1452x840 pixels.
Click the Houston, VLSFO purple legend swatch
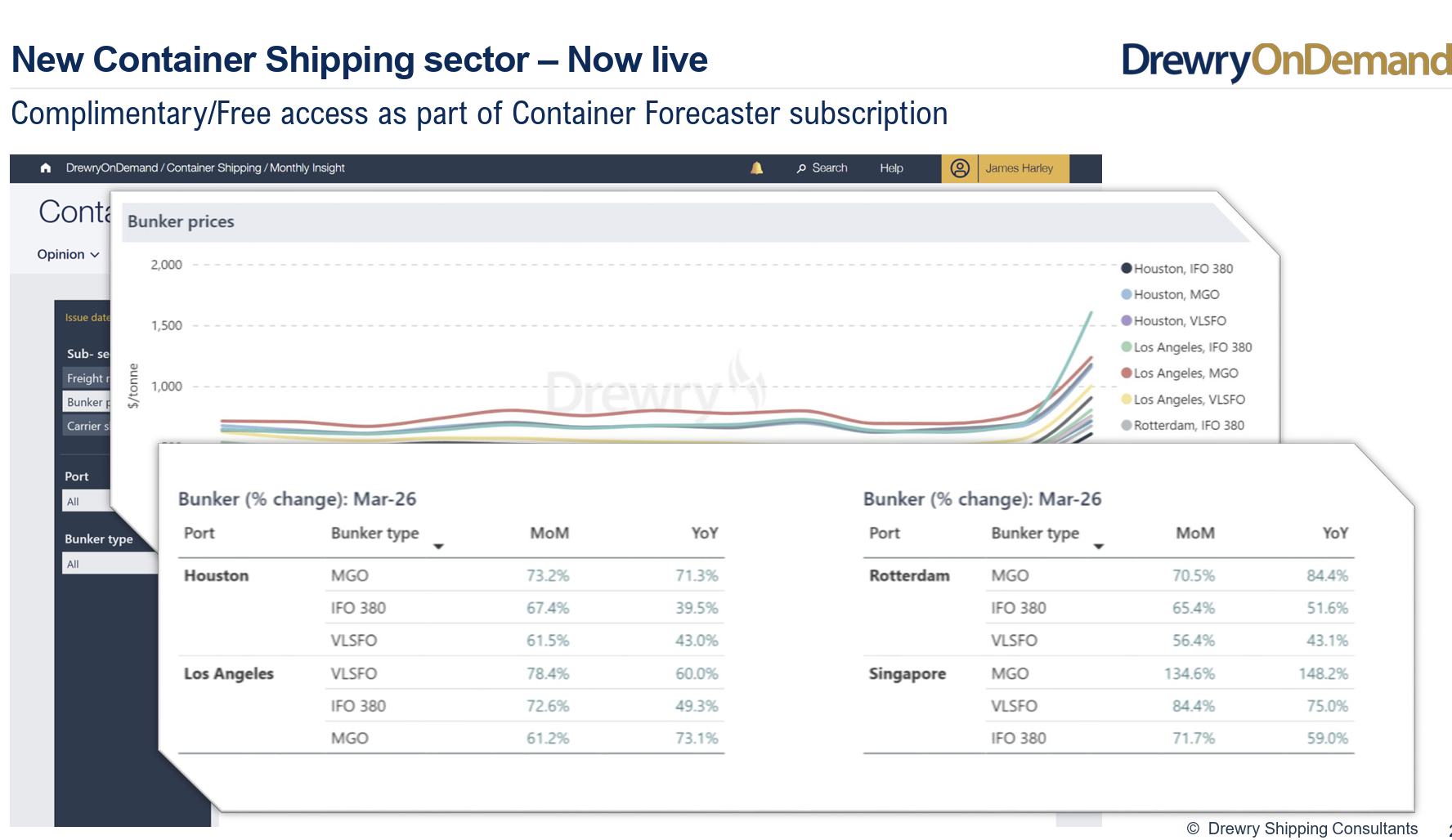[1126, 321]
